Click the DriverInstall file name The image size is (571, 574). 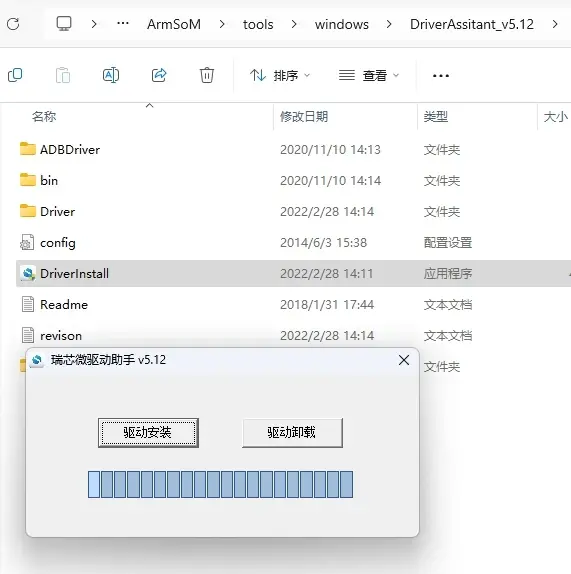(x=74, y=273)
